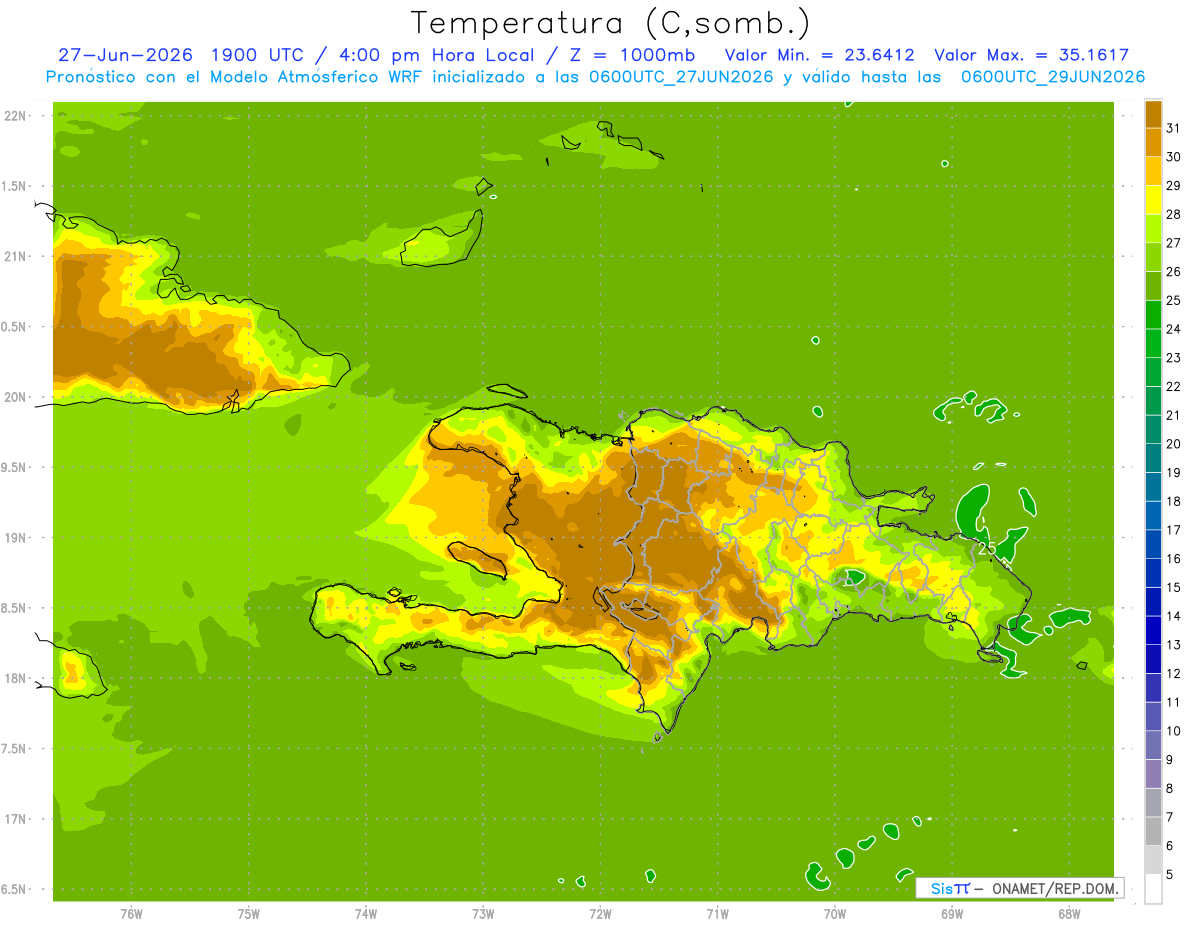The height and width of the screenshot is (927, 1200).
Task: Pick the legend color band between 29 and 30
Action: (x=1153, y=170)
